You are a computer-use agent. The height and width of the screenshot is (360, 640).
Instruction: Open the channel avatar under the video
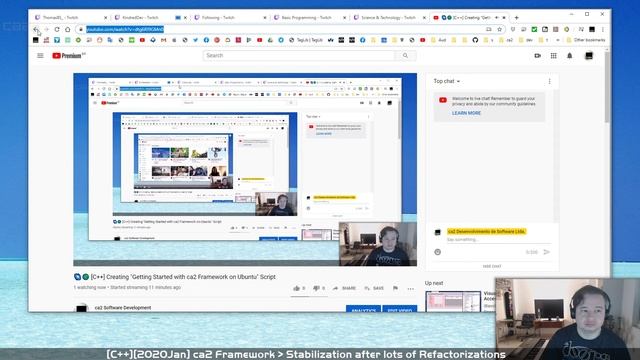point(82,308)
